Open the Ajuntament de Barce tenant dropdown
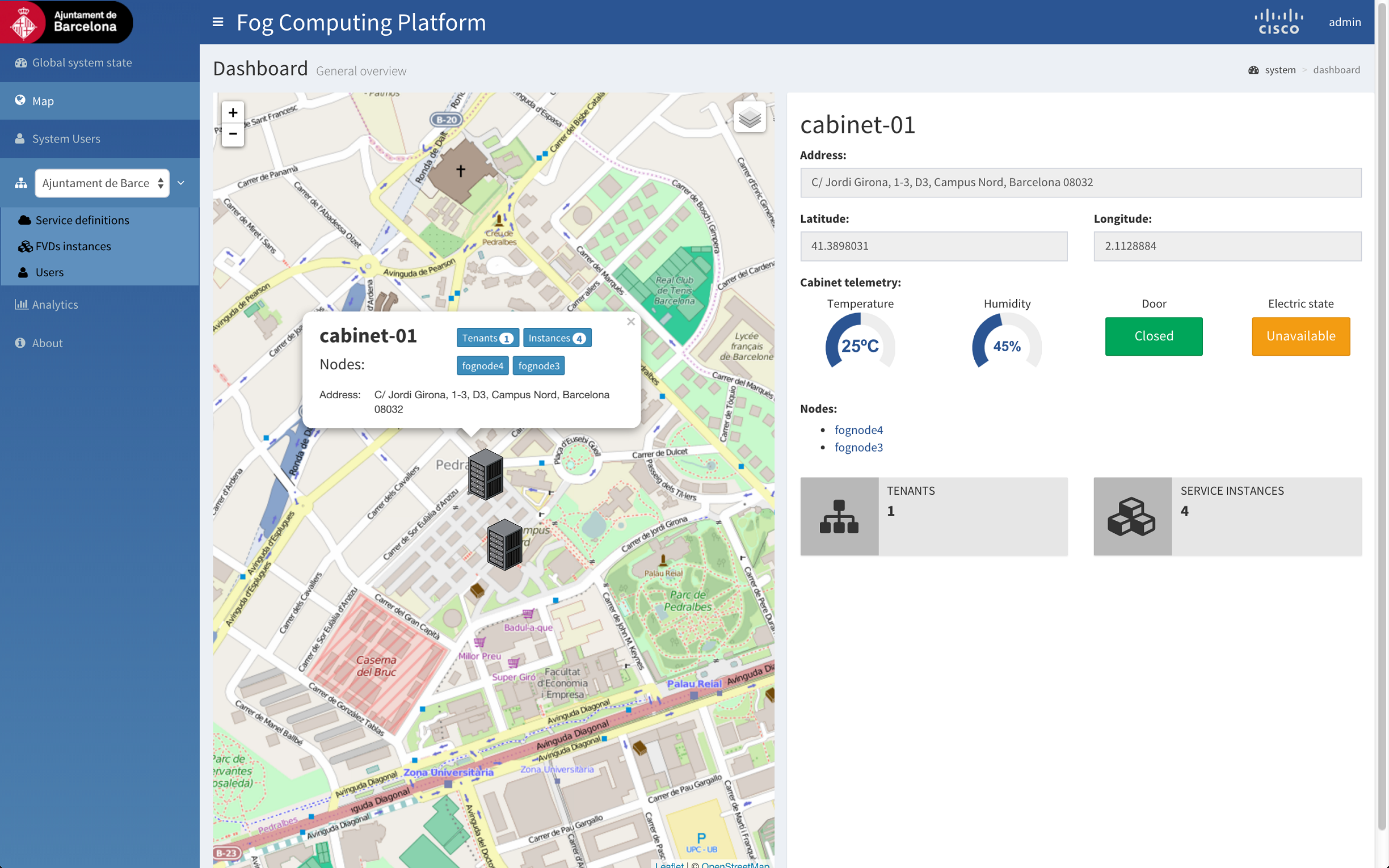The width and height of the screenshot is (1389, 868). pyautogui.click(x=102, y=183)
